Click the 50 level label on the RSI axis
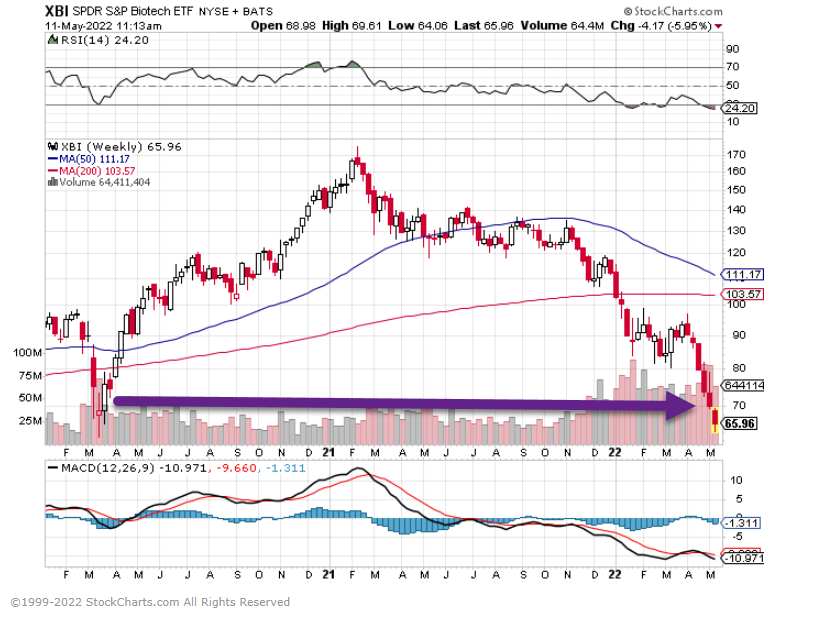The width and height of the screenshot is (821, 619). (x=733, y=85)
